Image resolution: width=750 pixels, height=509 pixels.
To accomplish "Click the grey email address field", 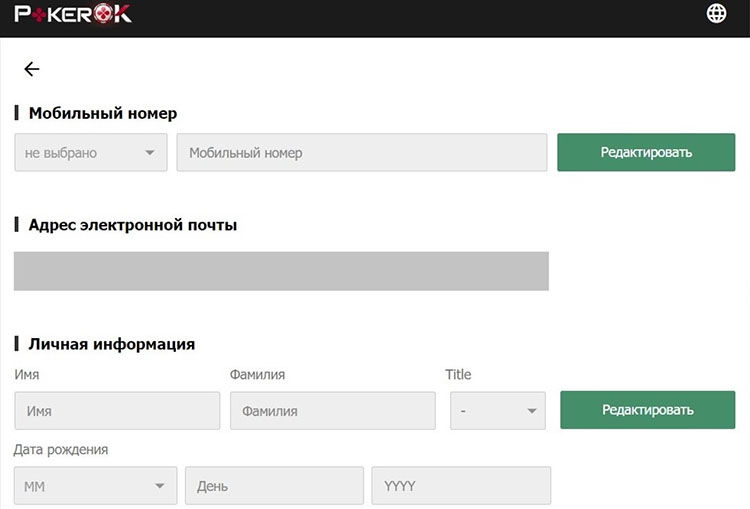I will tap(281, 271).
